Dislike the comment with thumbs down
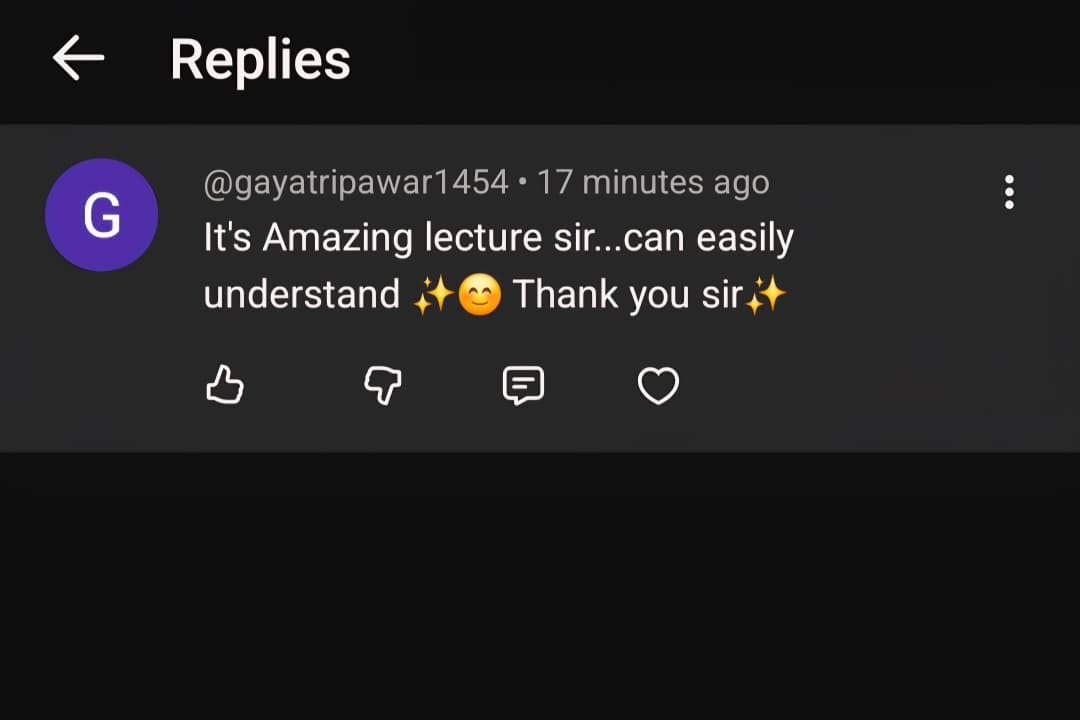The image size is (1080, 720). (383, 385)
